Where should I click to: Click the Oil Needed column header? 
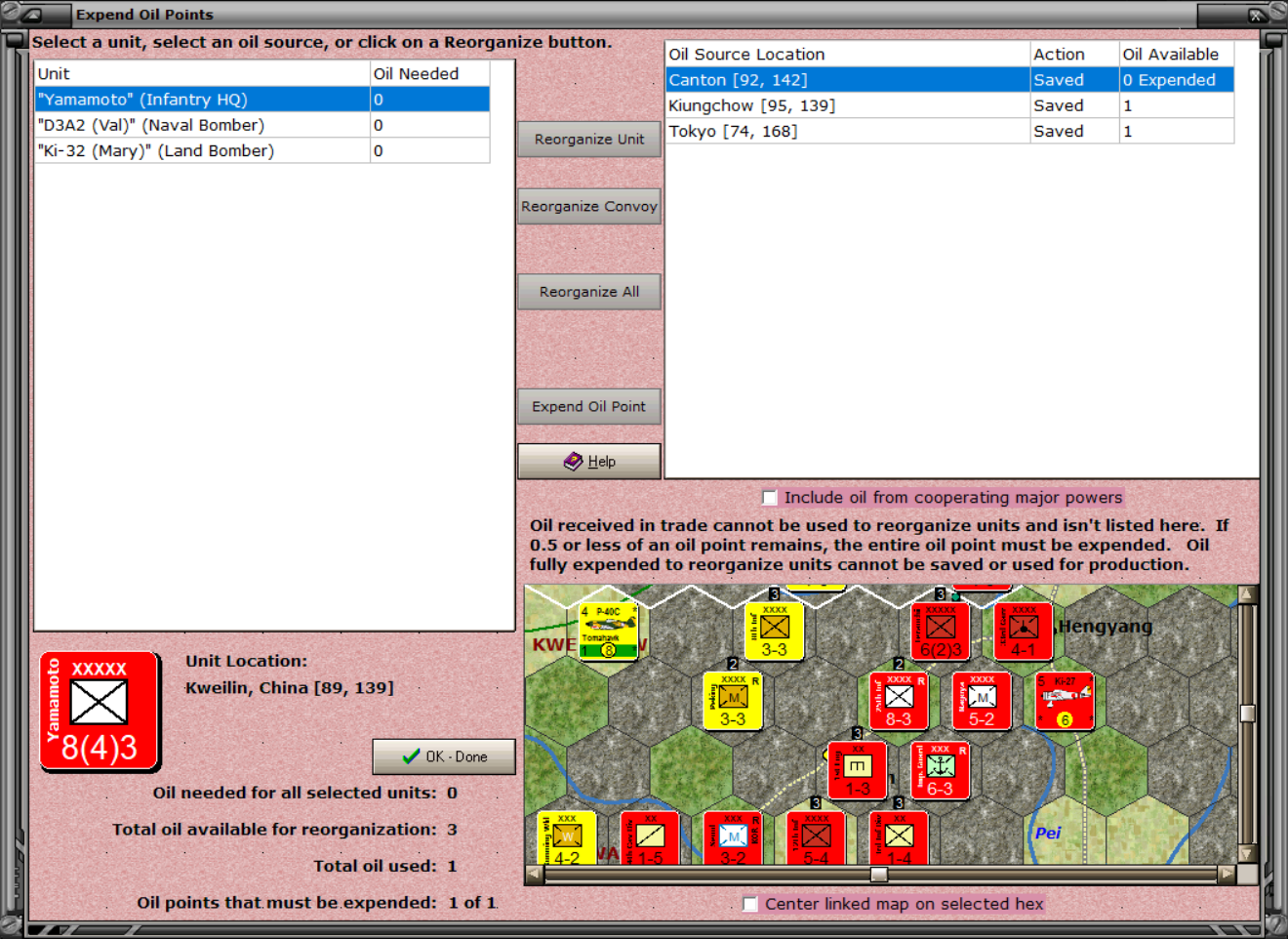click(429, 74)
